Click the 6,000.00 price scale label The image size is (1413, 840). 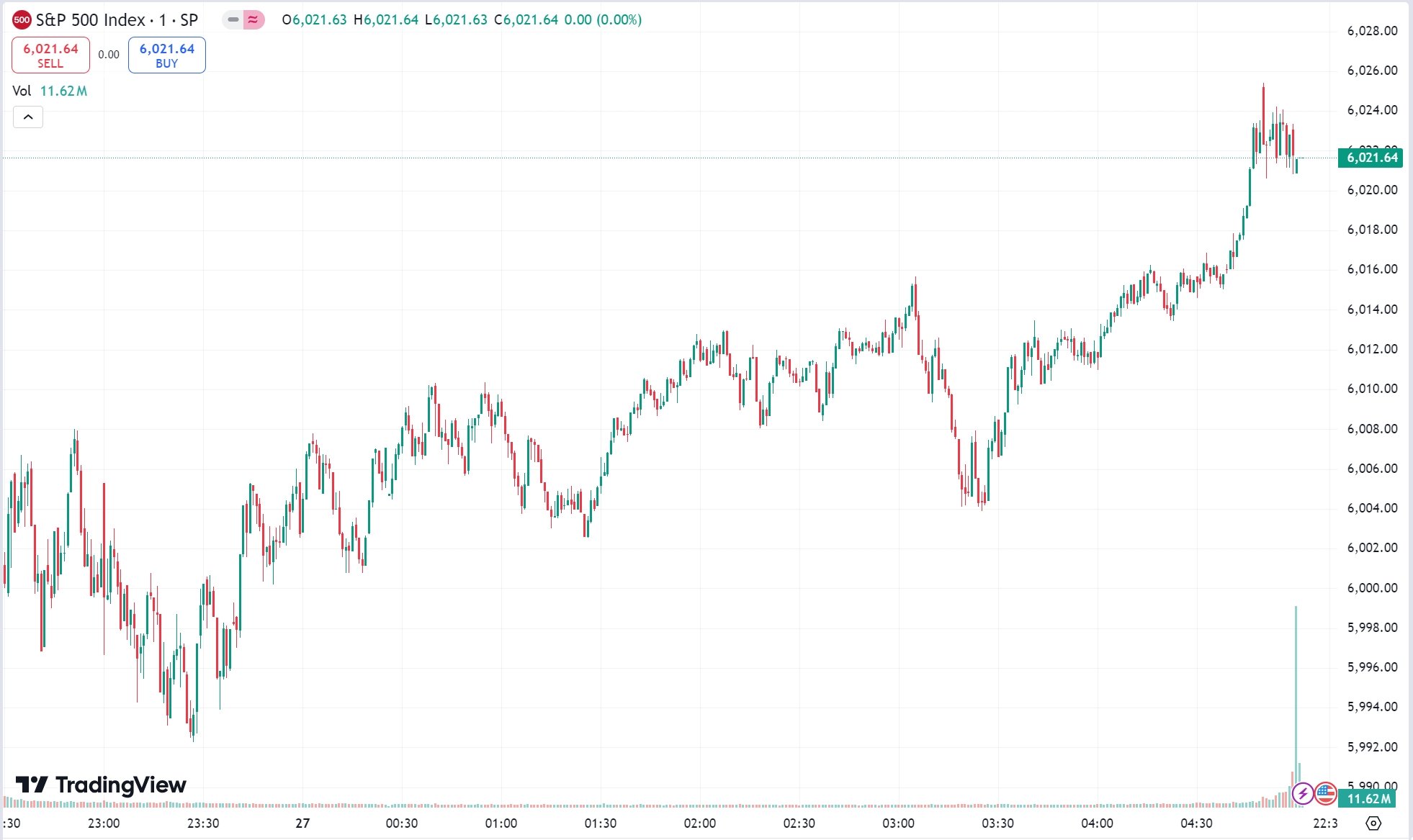[1372, 587]
